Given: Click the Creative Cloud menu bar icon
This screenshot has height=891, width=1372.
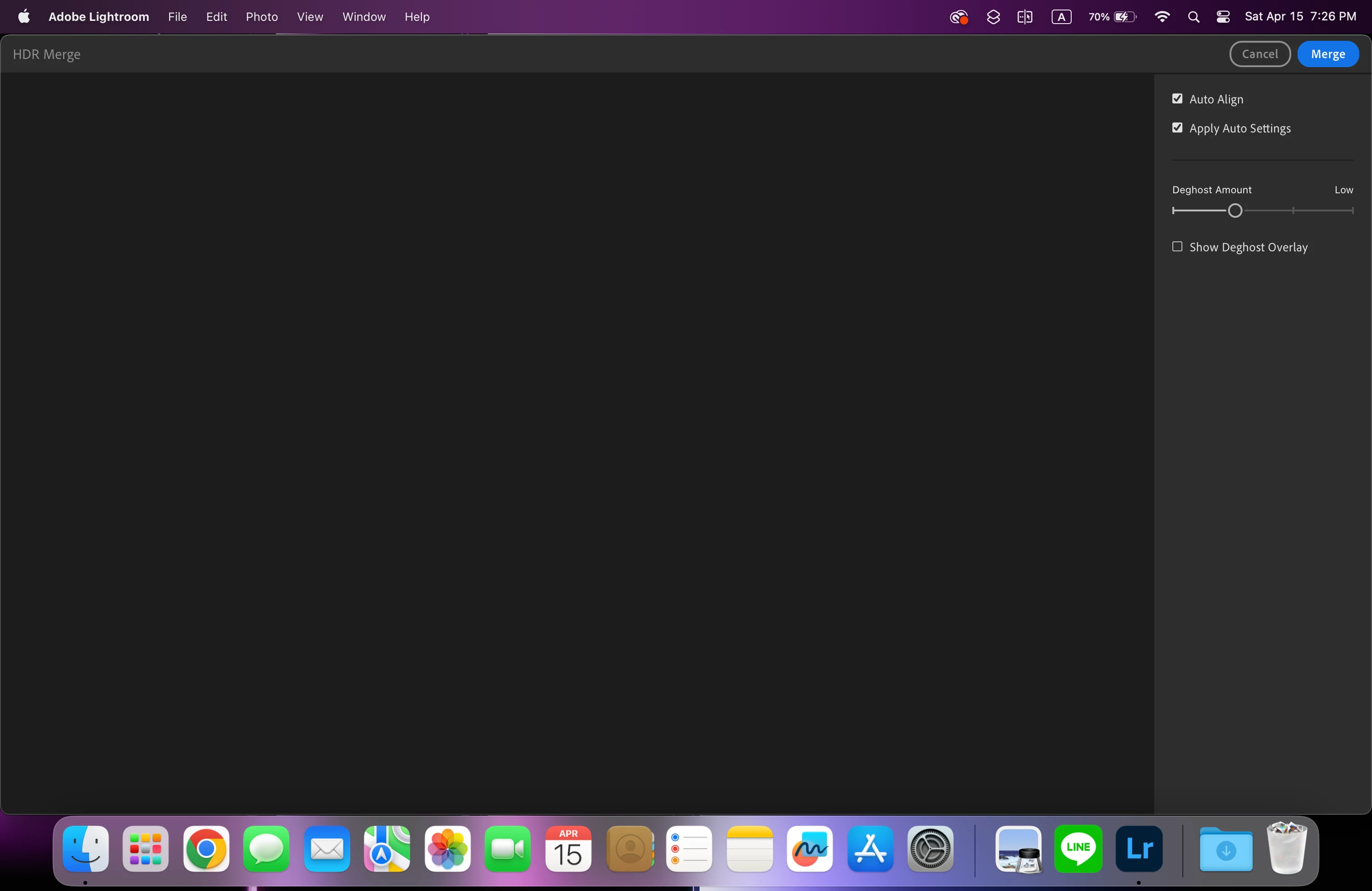Looking at the screenshot, I should (x=958, y=17).
